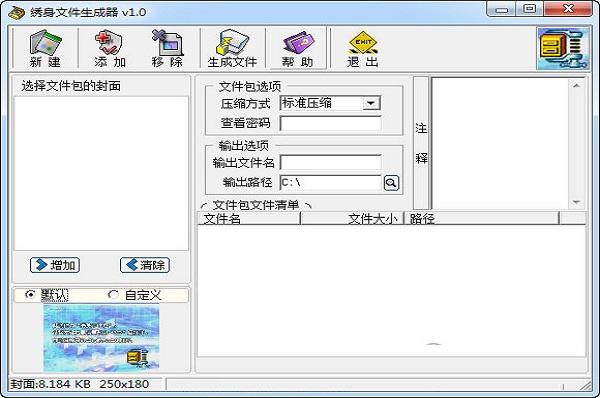Click the 添加 (Add) toolbar icon
Image resolution: width=600 pixels, height=398 pixels.
(109, 49)
